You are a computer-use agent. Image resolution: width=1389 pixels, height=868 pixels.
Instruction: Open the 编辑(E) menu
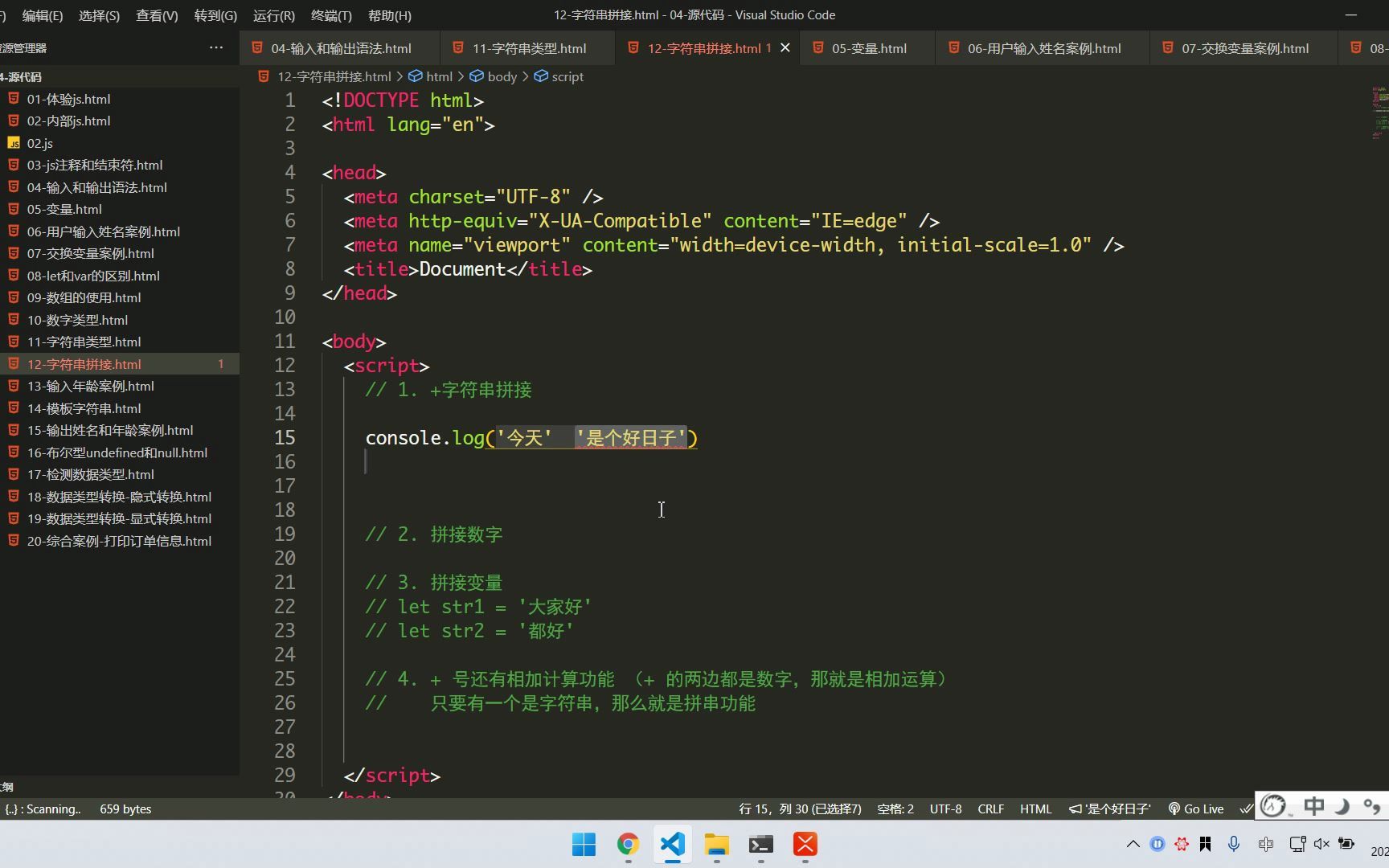coord(42,15)
